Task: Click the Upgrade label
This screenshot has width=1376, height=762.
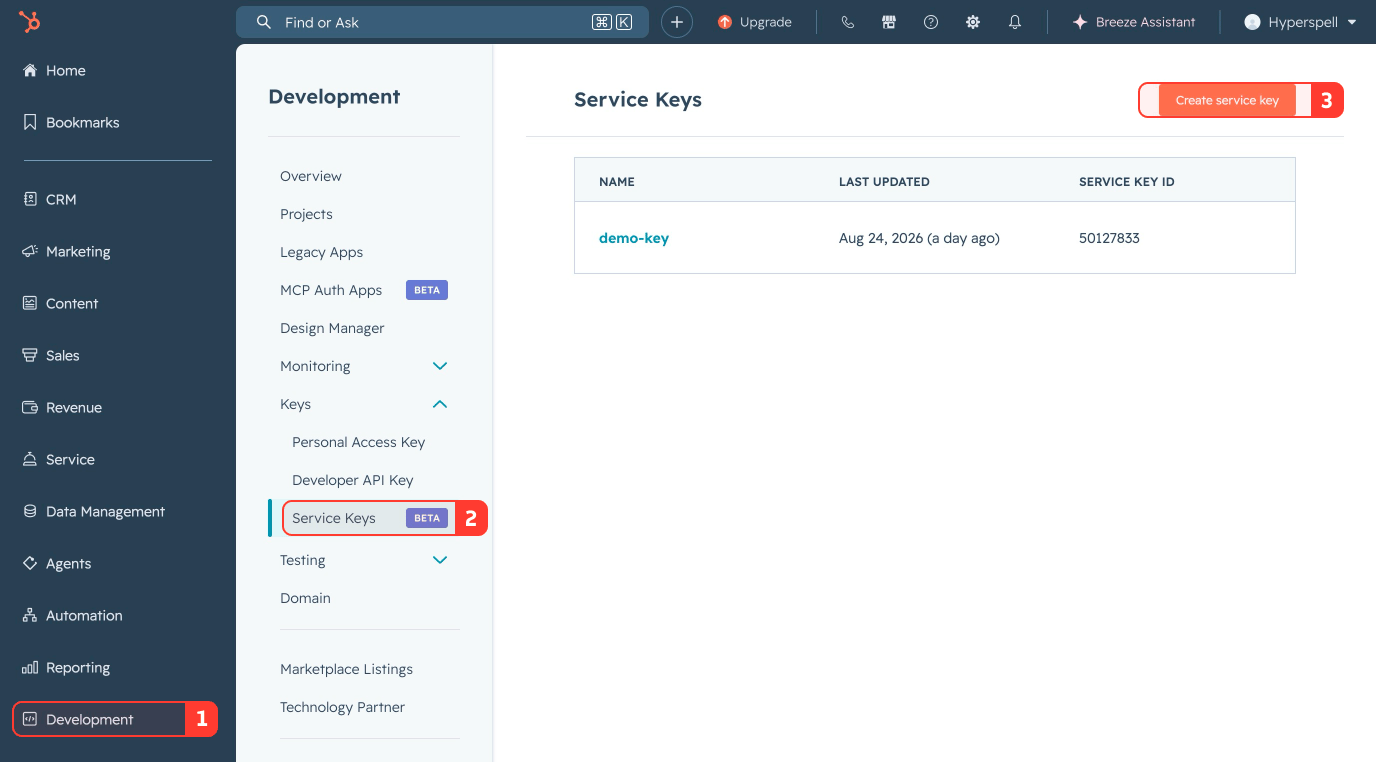Action: 766,22
